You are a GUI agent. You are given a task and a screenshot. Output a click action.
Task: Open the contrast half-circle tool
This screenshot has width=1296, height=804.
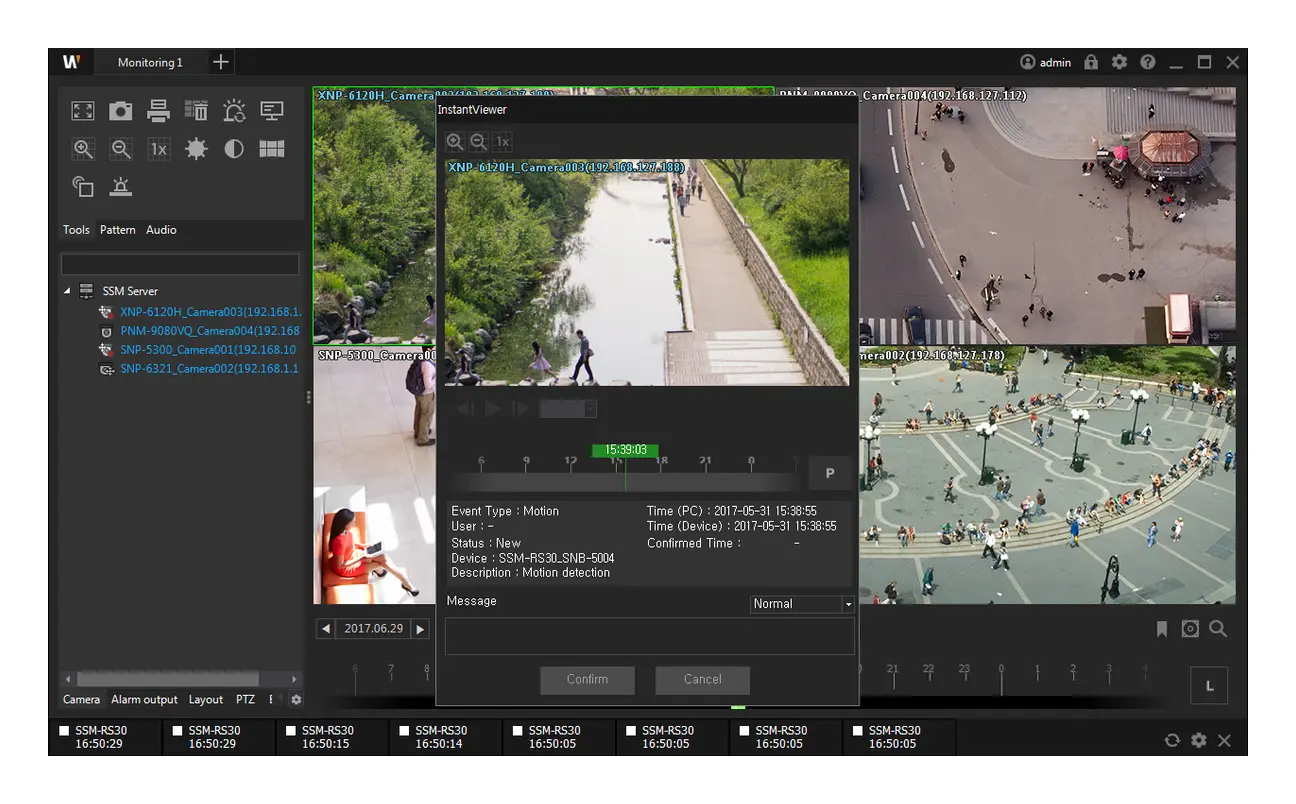coord(234,149)
